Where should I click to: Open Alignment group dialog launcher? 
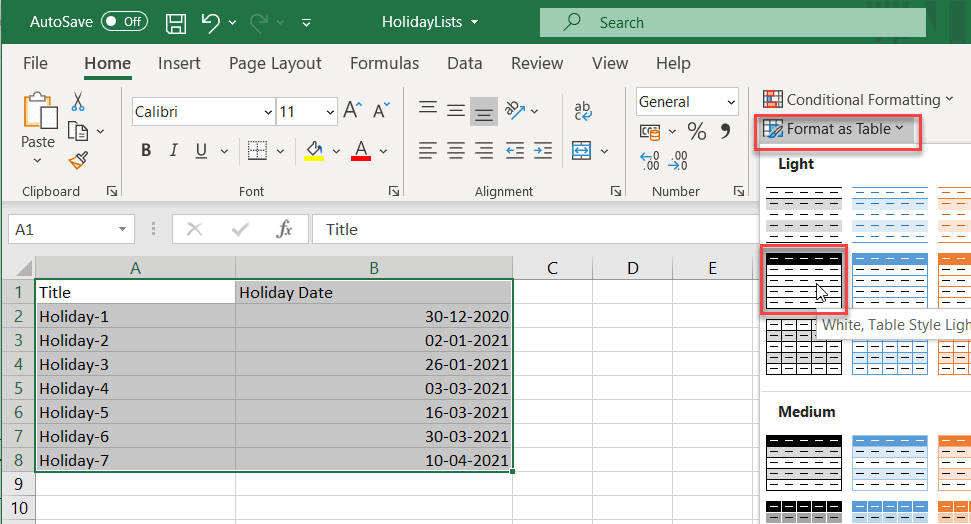coord(616,191)
